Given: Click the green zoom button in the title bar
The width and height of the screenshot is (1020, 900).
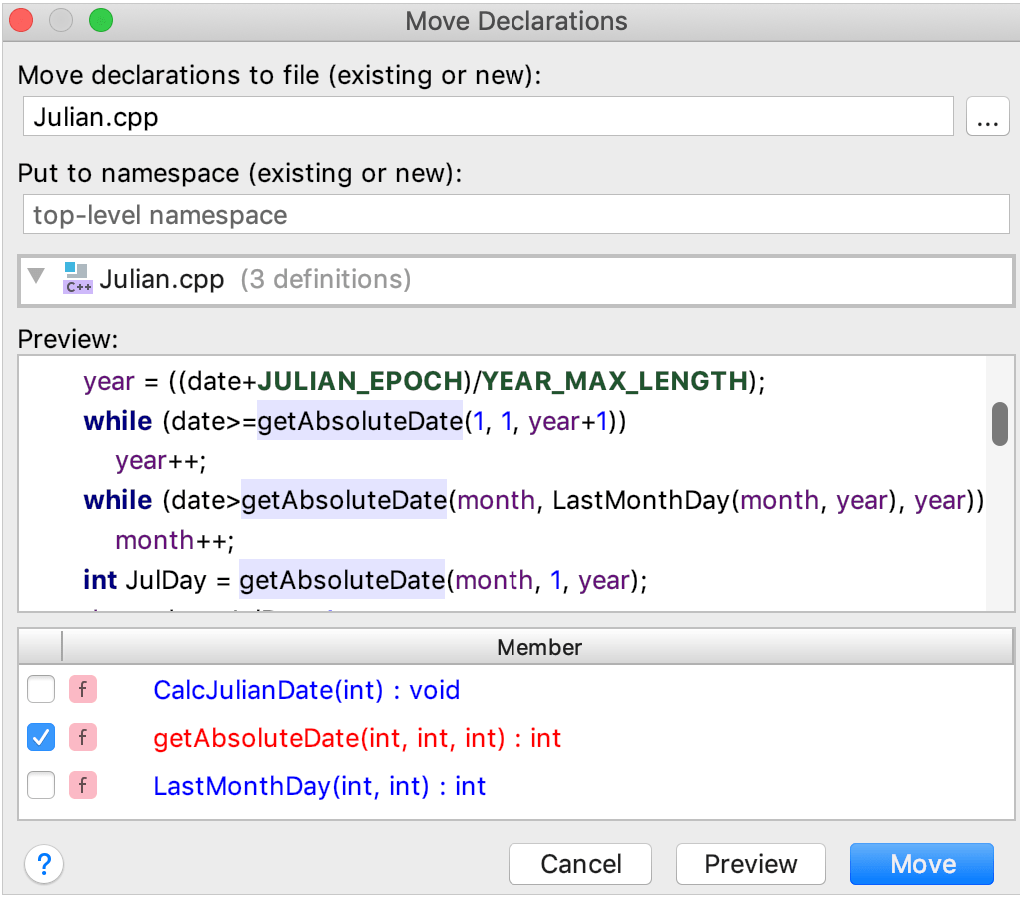Looking at the screenshot, I should tap(100, 20).
